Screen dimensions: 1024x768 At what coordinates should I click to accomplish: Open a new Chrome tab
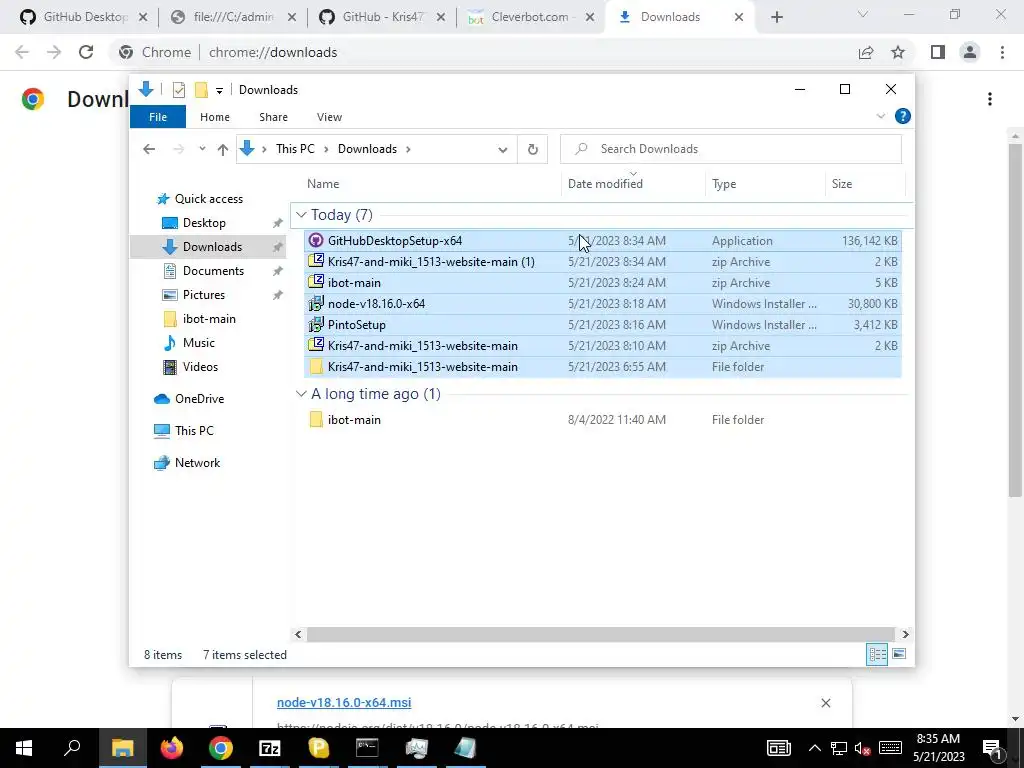[776, 17]
